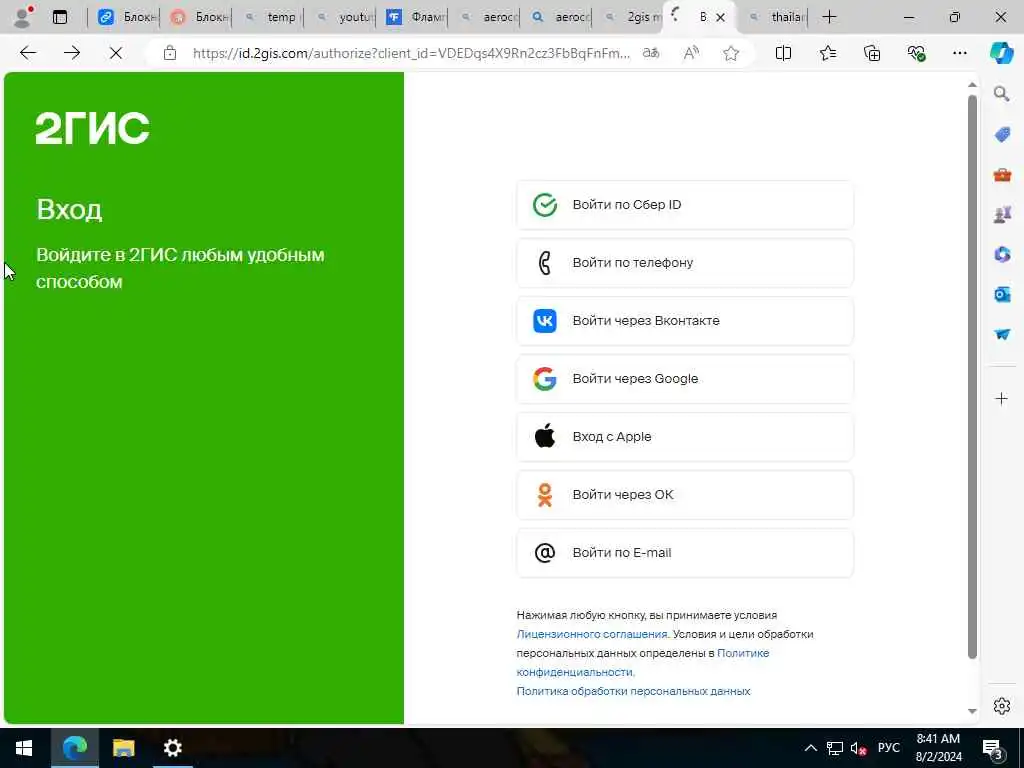
Task: Open the Copilot sidebar
Action: coord(1001,53)
